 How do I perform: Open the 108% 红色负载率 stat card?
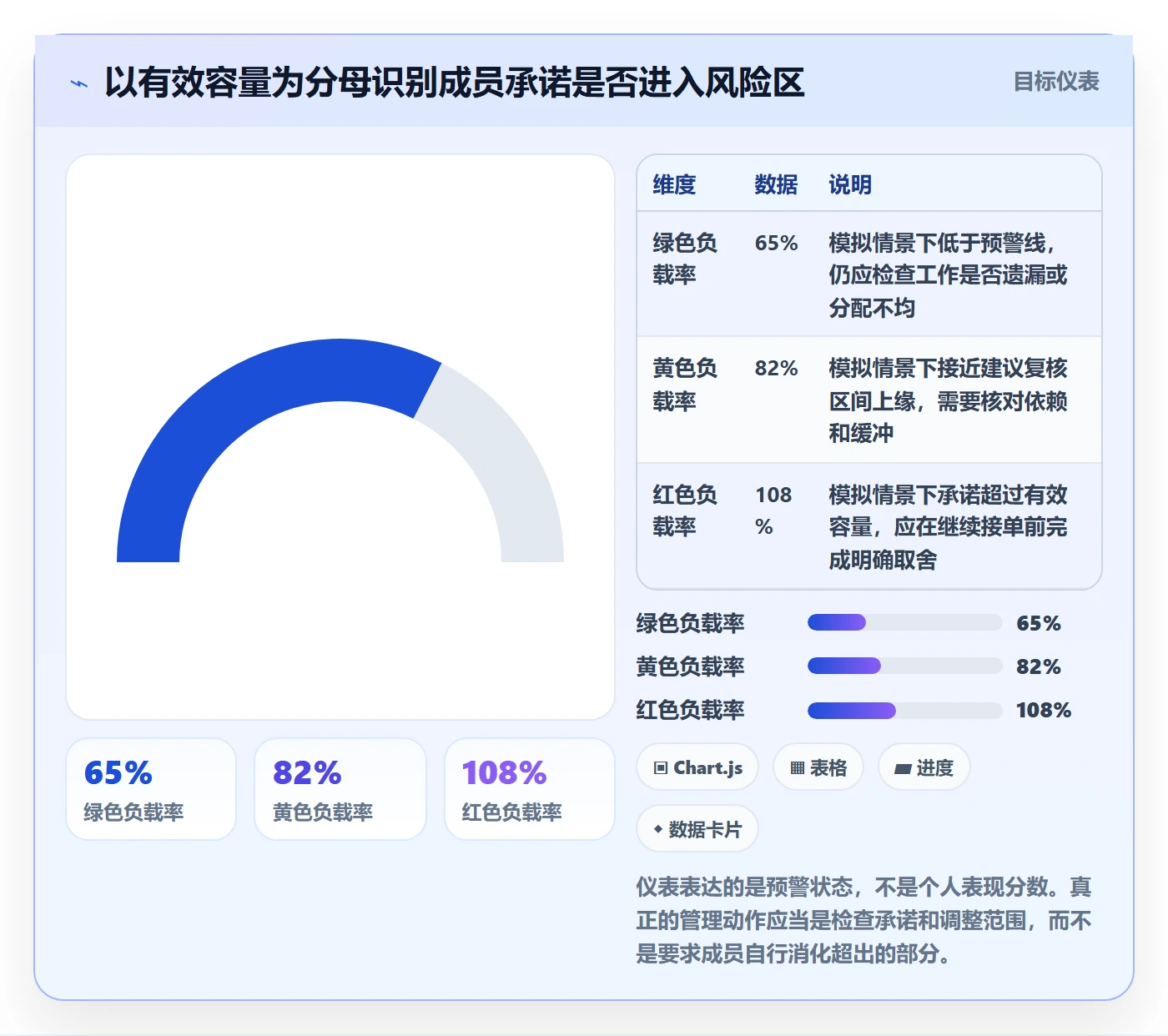click(x=530, y=789)
